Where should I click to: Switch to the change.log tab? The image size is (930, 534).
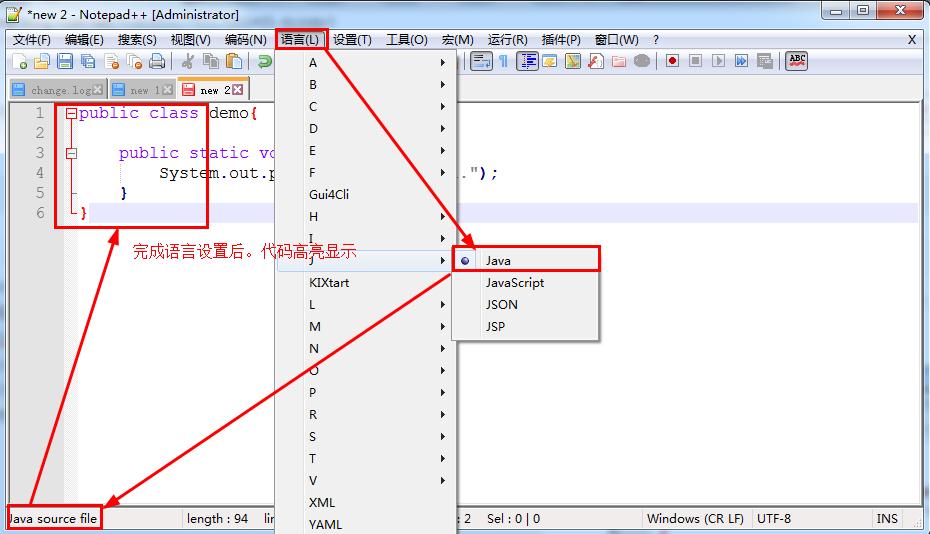tap(58, 90)
